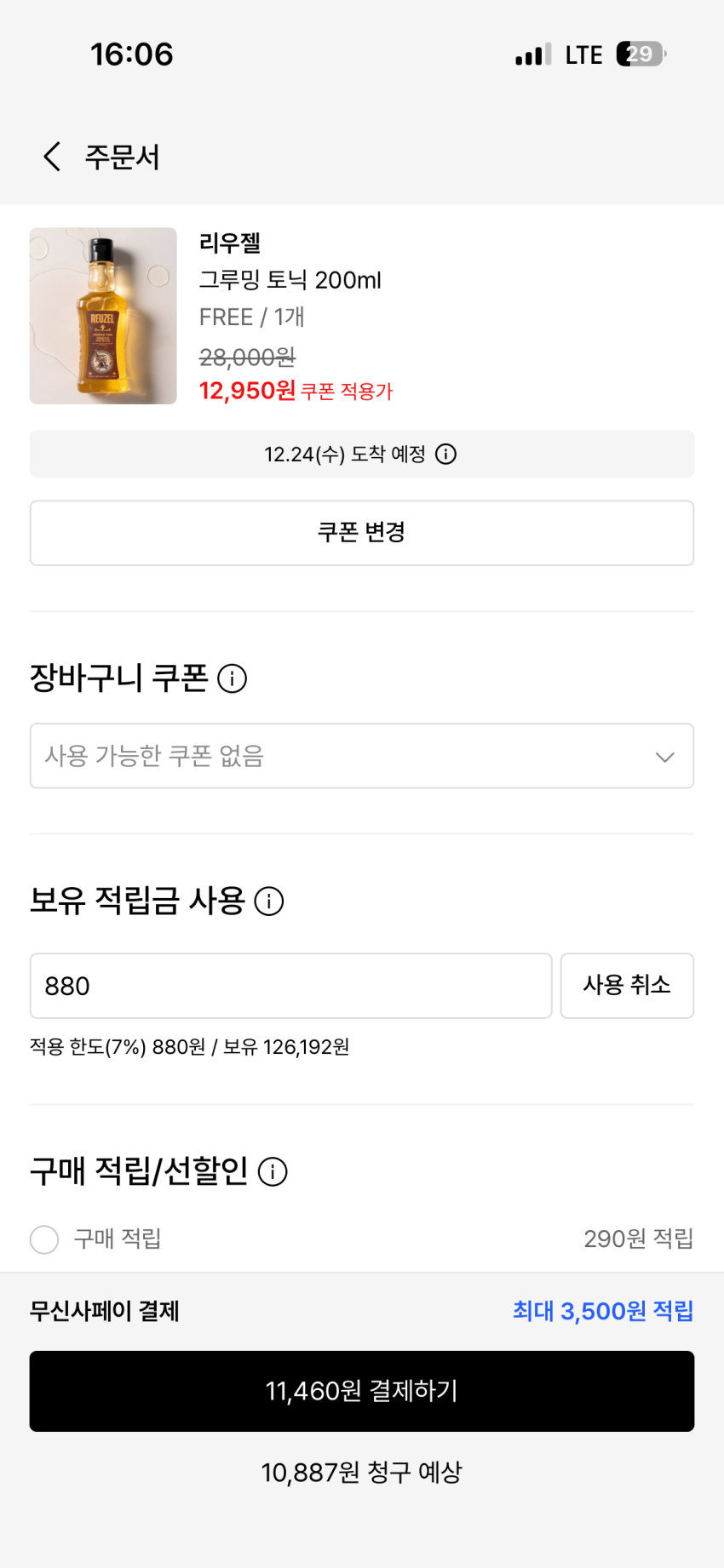Open the 최대 3,500원 적립 link
The image size is (724, 1568).
(602, 1311)
